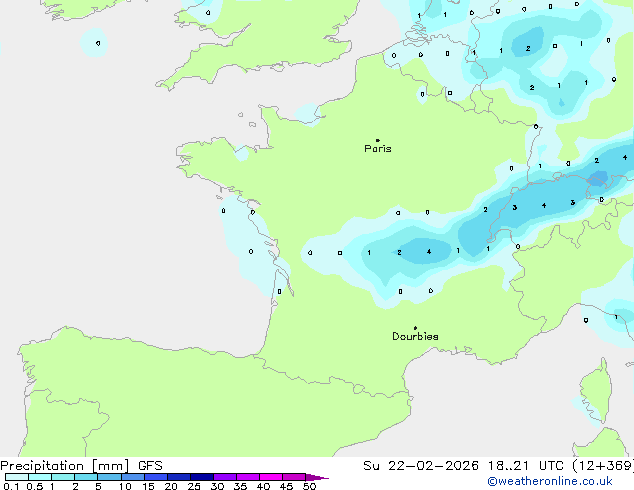Pick the 0.1–0.5 mm legend color
634x490 pixels.
pos(17,477)
